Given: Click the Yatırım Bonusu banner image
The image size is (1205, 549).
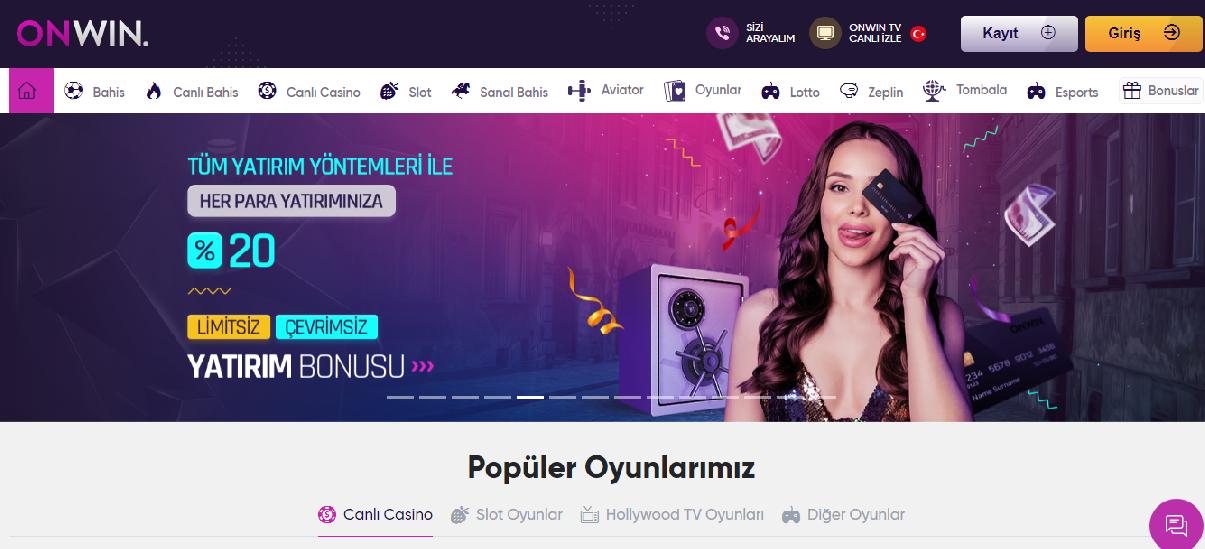Looking at the screenshot, I should 602,267.
